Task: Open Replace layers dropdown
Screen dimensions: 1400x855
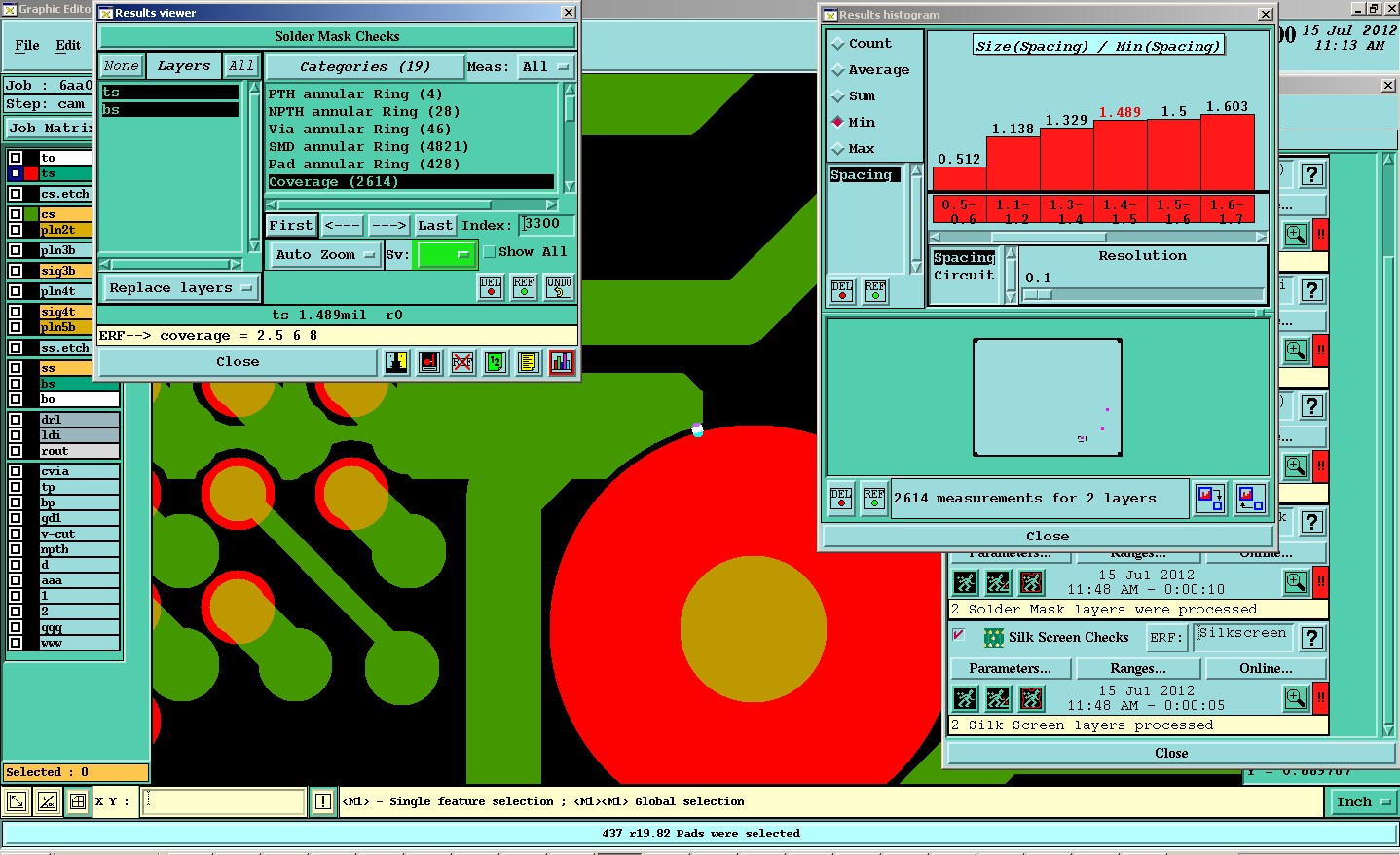Action: (x=181, y=288)
